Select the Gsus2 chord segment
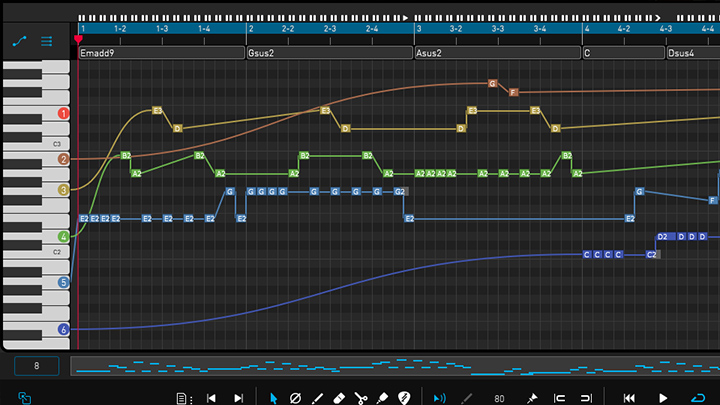The height and width of the screenshot is (405, 720). click(328, 53)
